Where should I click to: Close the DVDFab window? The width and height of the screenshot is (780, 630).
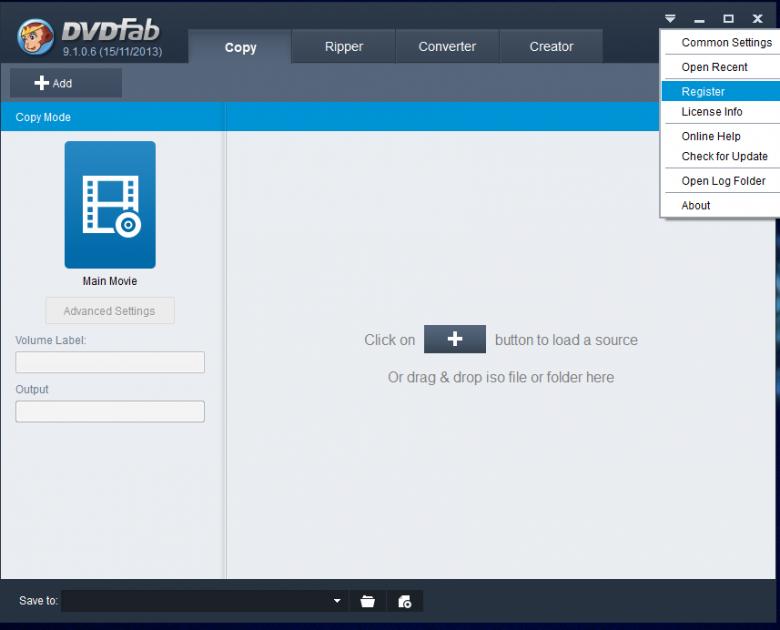(758, 19)
